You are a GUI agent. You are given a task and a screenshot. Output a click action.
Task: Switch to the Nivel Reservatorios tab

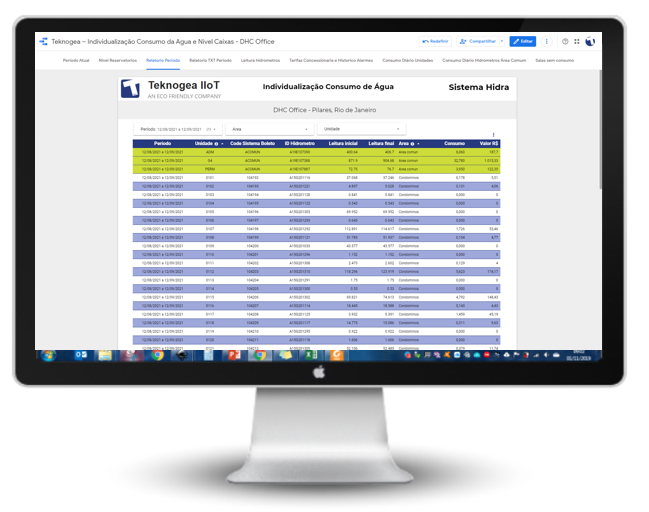[118, 60]
